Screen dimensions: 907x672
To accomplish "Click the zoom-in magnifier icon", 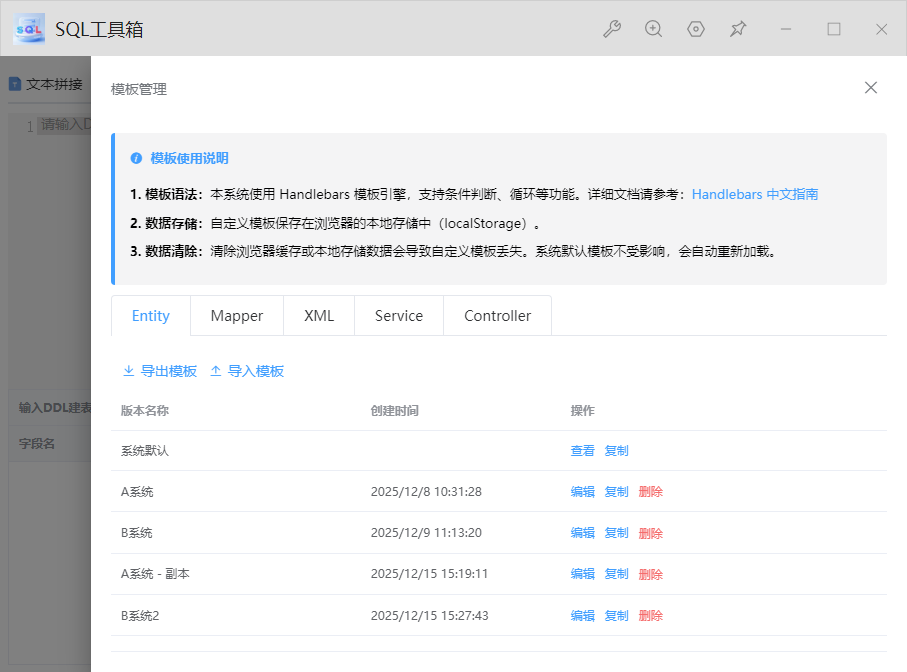I will 653,29.
